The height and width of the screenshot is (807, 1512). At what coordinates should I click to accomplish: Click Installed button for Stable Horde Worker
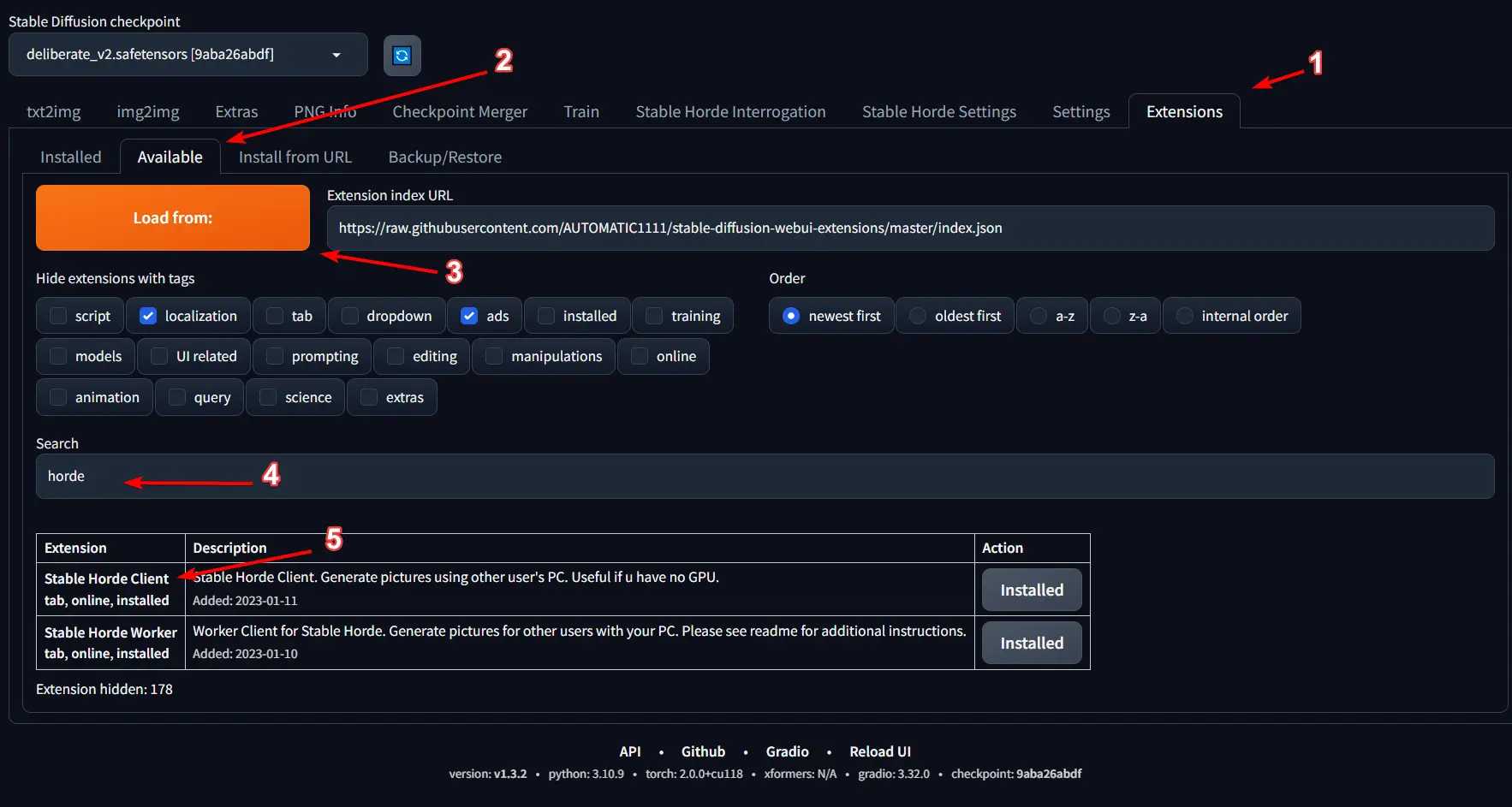[x=1032, y=643]
